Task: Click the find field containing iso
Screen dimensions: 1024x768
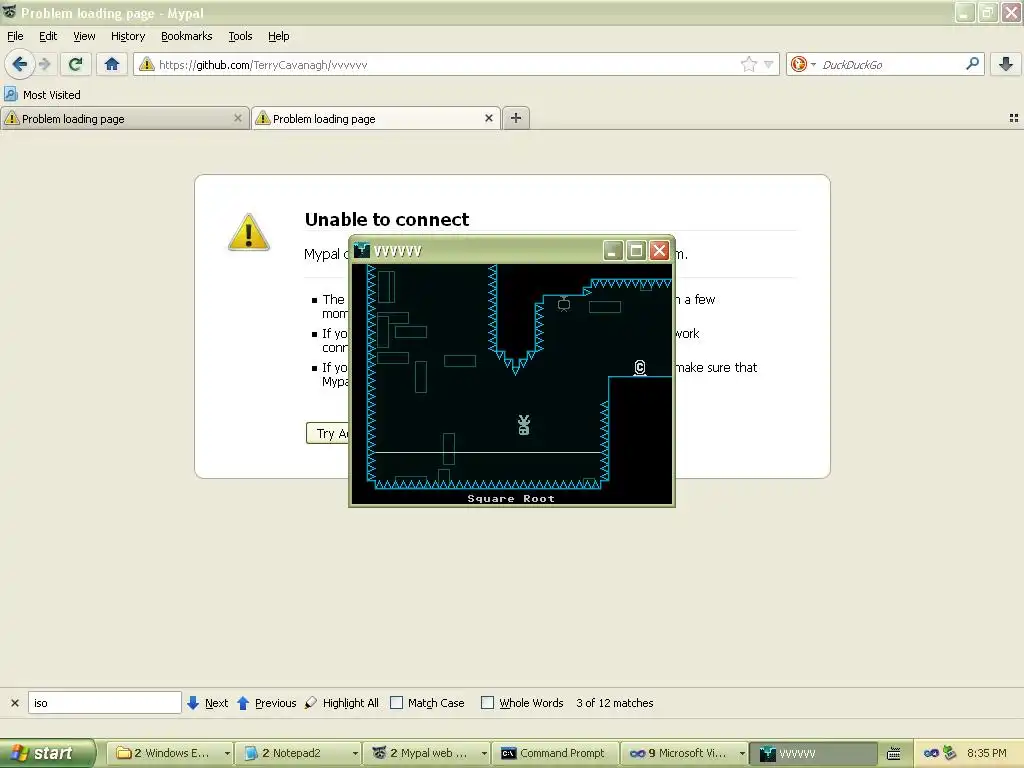Action: click(x=104, y=703)
